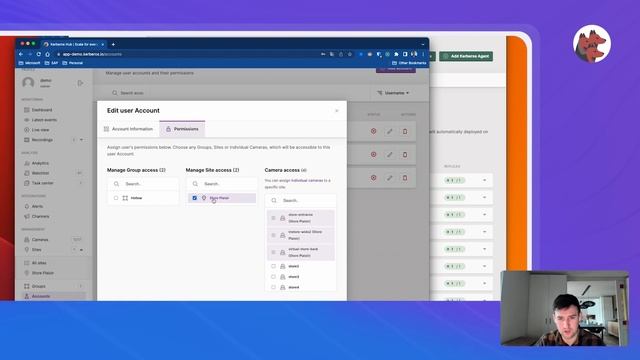Screen dimensions: 640x360
Task: Click the browser forward arrow
Action: [x=30, y=54]
